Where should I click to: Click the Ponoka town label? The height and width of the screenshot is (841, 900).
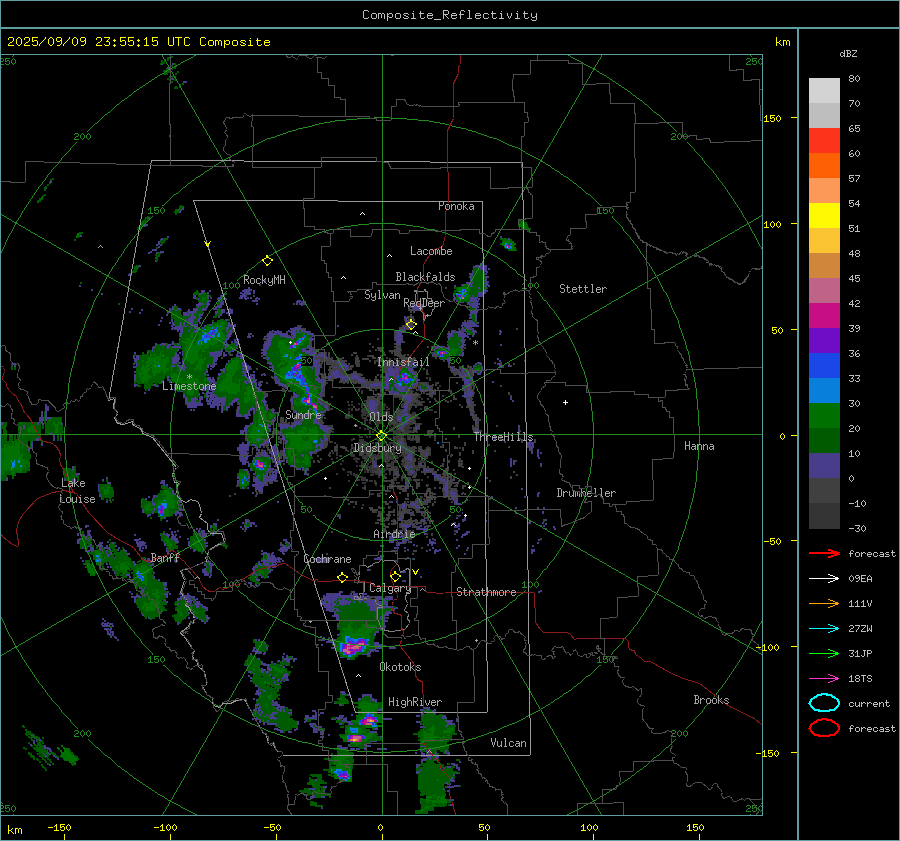click(456, 206)
